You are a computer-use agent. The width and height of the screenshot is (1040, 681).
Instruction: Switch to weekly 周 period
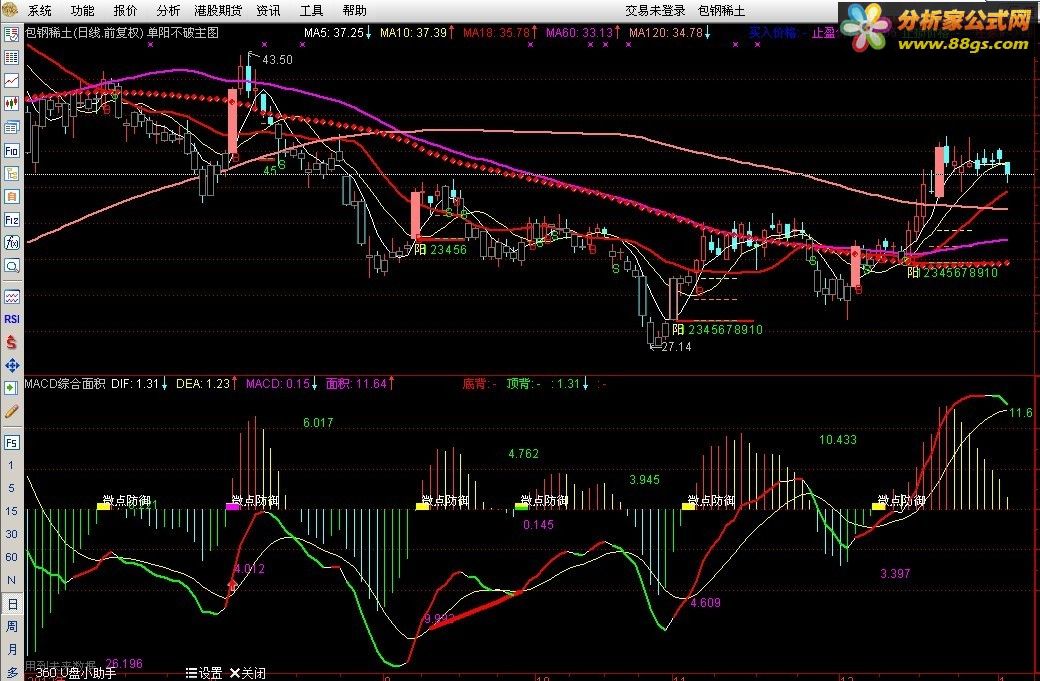tap(11, 627)
